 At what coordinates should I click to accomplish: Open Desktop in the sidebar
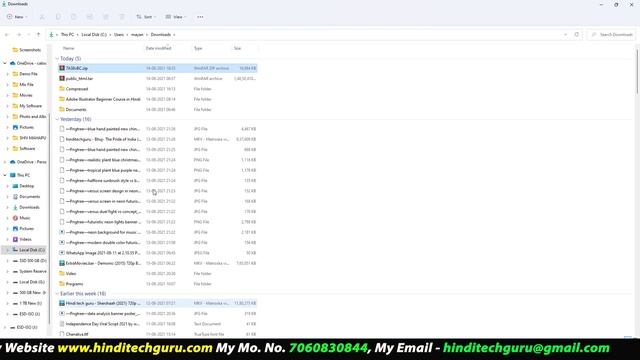pos(23,186)
